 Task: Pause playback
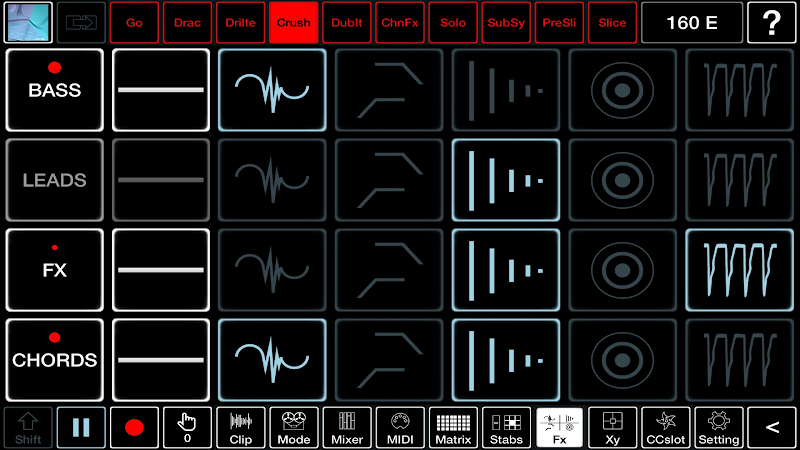click(x=81, y=428)
